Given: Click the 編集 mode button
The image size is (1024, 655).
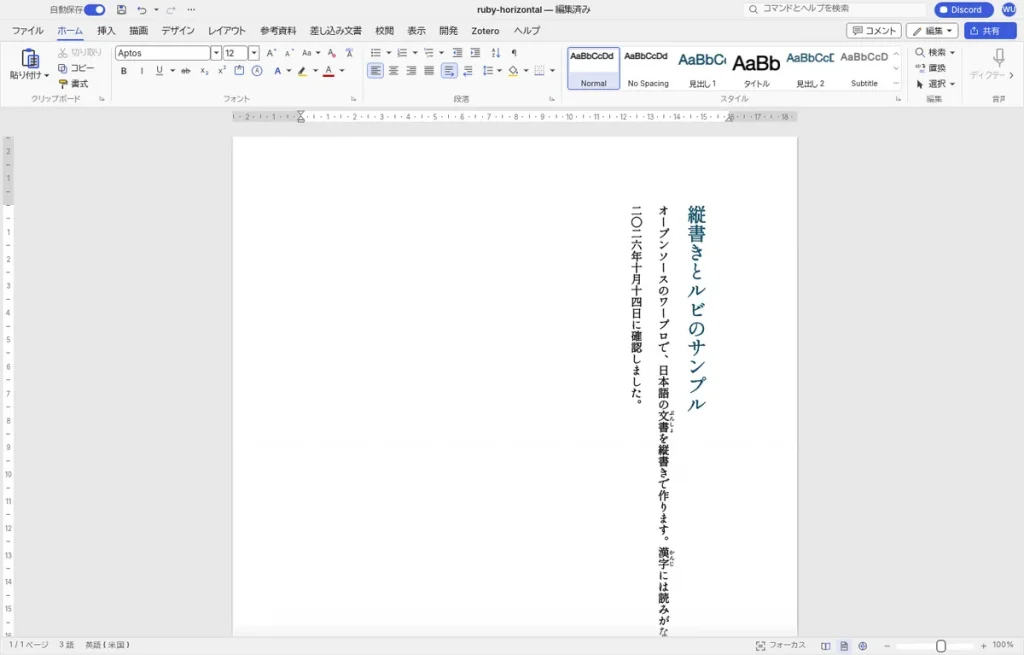Looking at the screenshot, I should (932, 31).
